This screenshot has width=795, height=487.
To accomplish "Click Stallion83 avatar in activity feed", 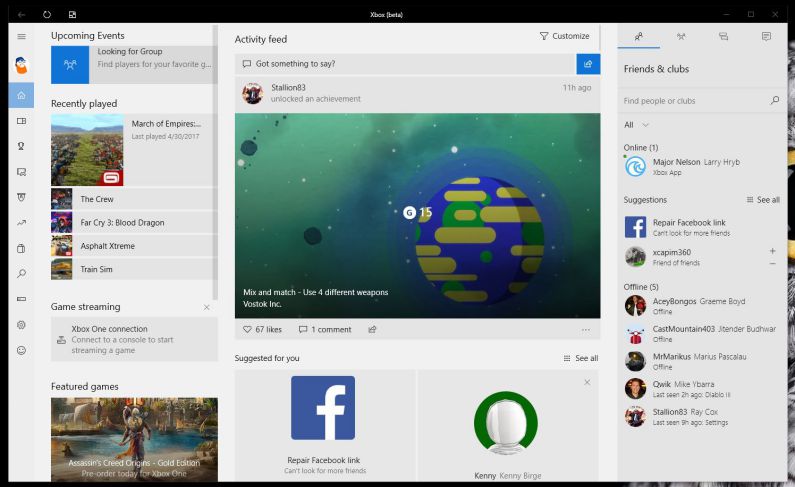I will [x=252, y=94].
